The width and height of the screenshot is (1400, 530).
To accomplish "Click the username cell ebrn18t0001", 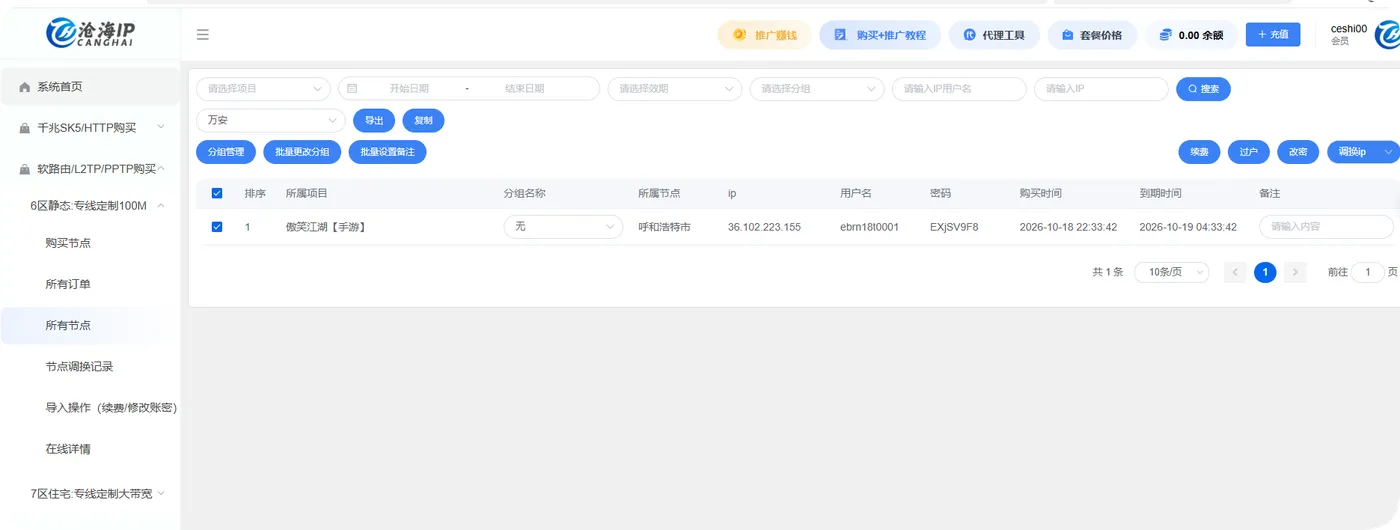I will click(869, 227).
